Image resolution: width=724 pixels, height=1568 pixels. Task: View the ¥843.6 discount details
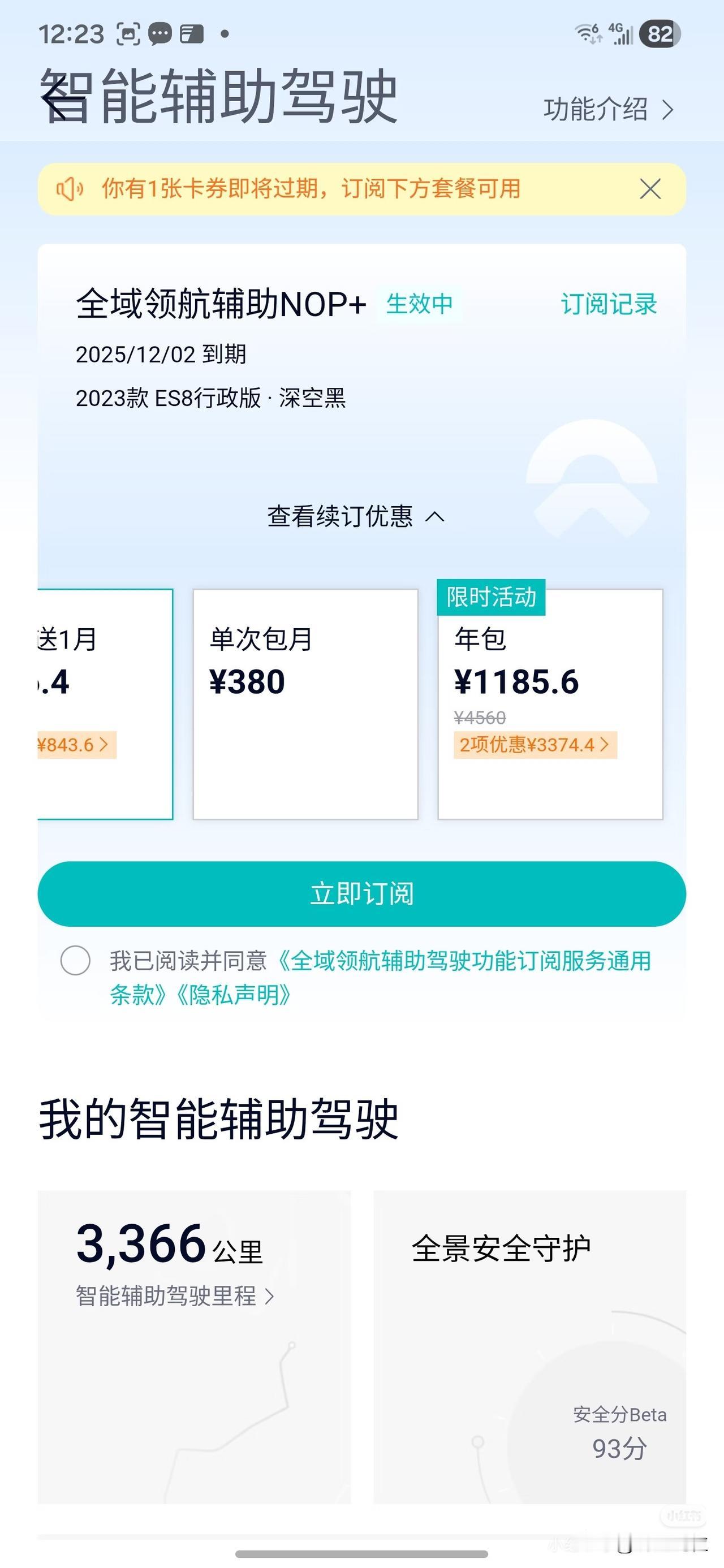77,745
